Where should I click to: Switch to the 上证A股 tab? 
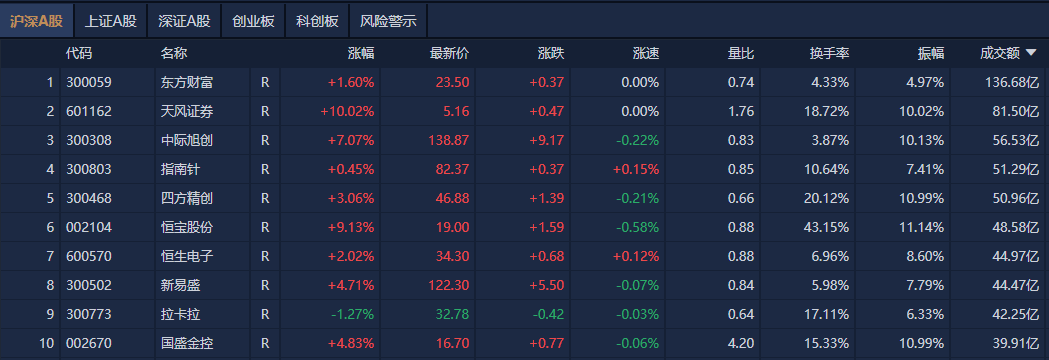[110, 21]
